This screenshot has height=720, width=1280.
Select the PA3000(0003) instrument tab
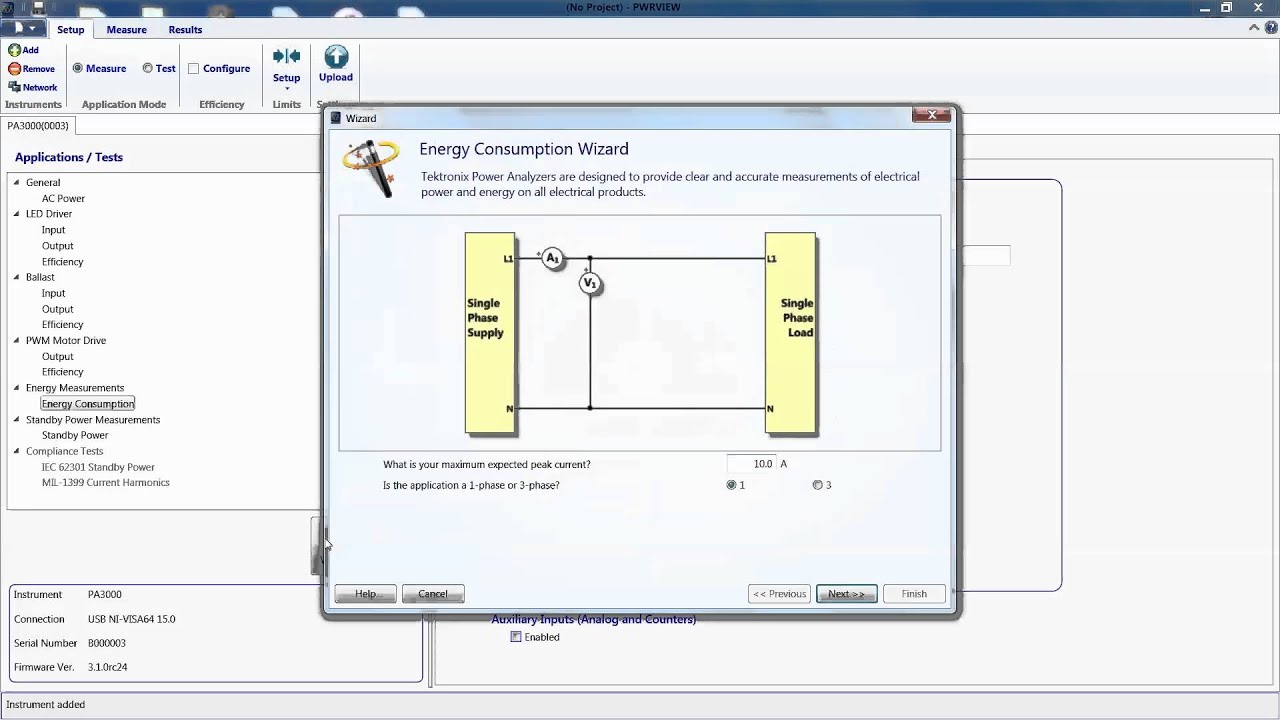[38, 125]
